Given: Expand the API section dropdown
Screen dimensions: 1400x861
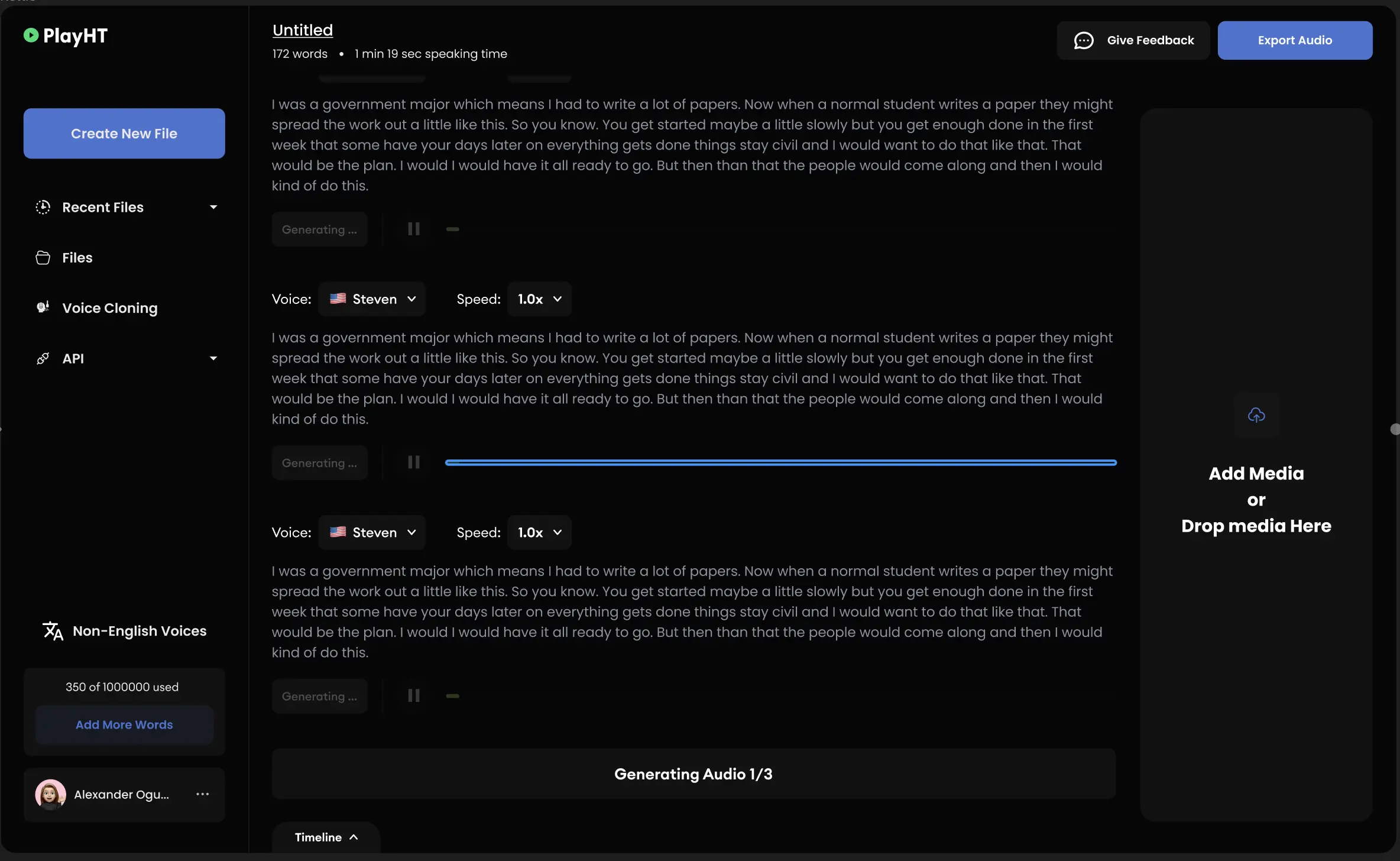Looking at the screenshot, I should [x=213, y=357].
